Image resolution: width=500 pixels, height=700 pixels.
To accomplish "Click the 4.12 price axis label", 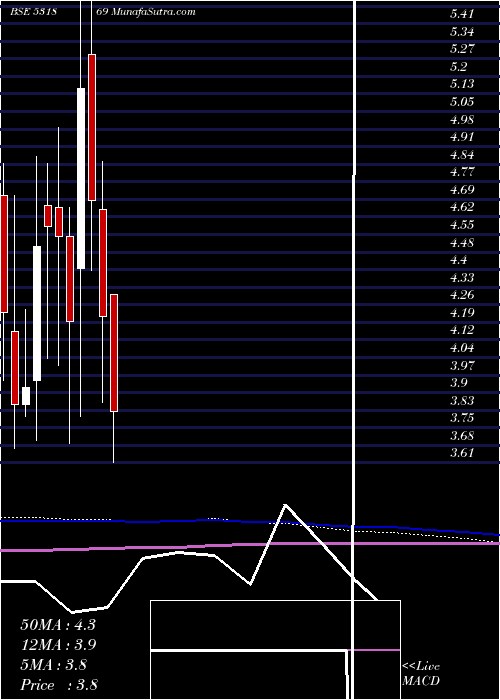I will pos(462,331).
